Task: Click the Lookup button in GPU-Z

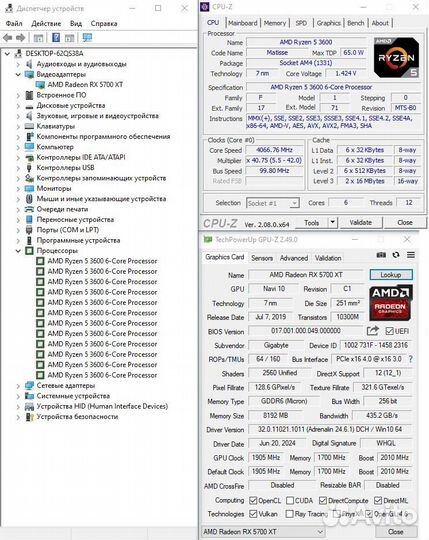Action: pos(391,275)
